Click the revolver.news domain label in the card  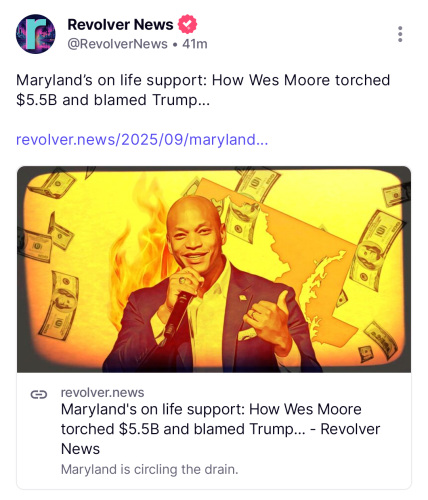coord(102,392)
